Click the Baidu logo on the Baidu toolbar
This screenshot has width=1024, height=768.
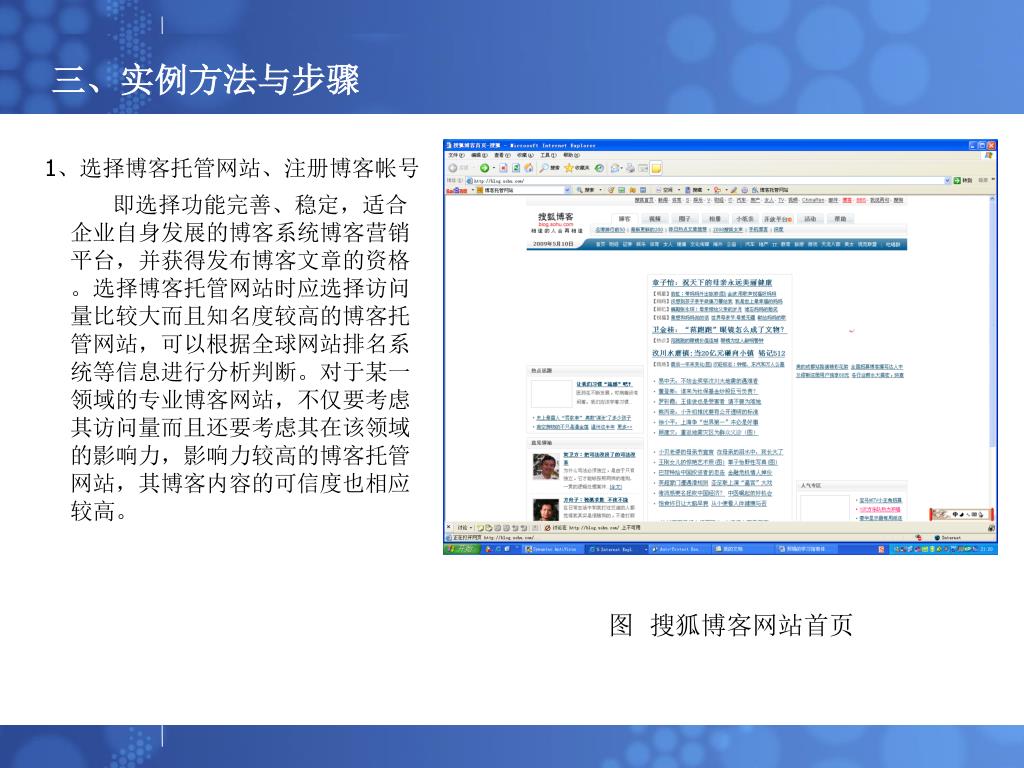click(x=456, y=190)
